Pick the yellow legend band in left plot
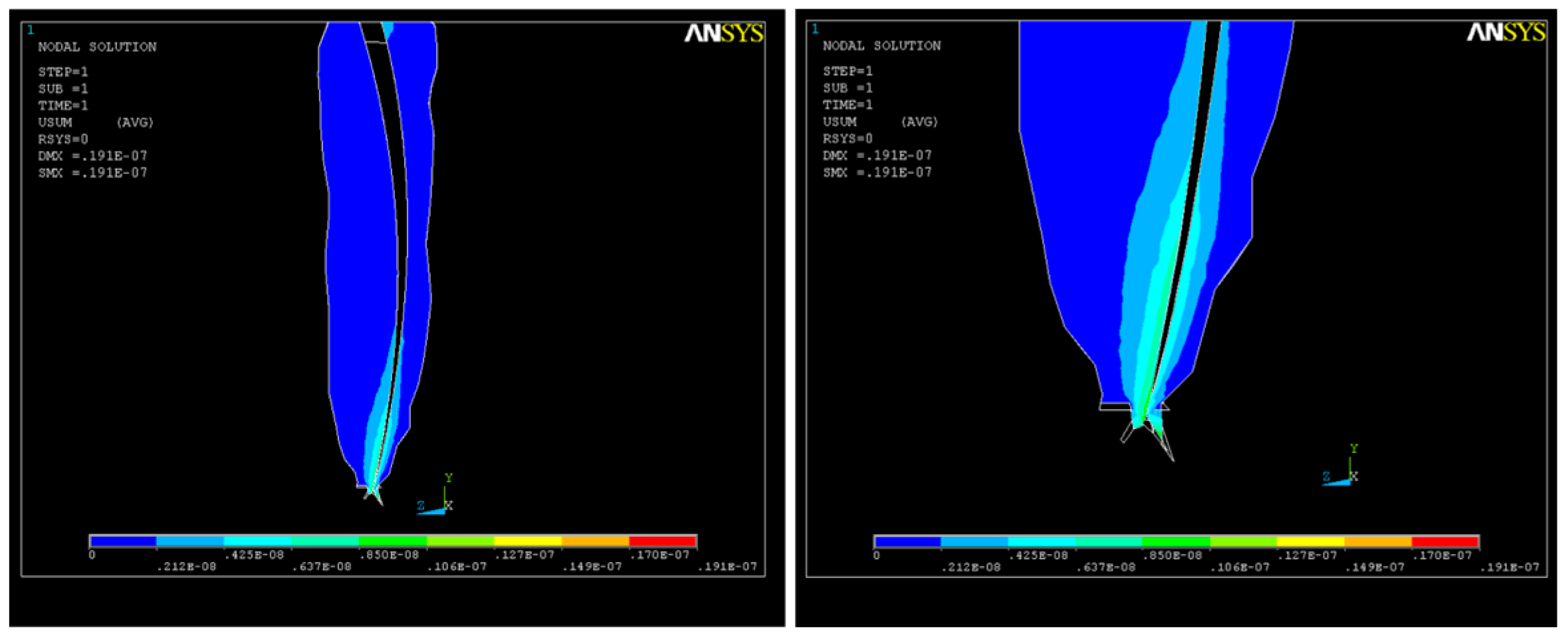Screen dimensions: 1568x637 528,541
